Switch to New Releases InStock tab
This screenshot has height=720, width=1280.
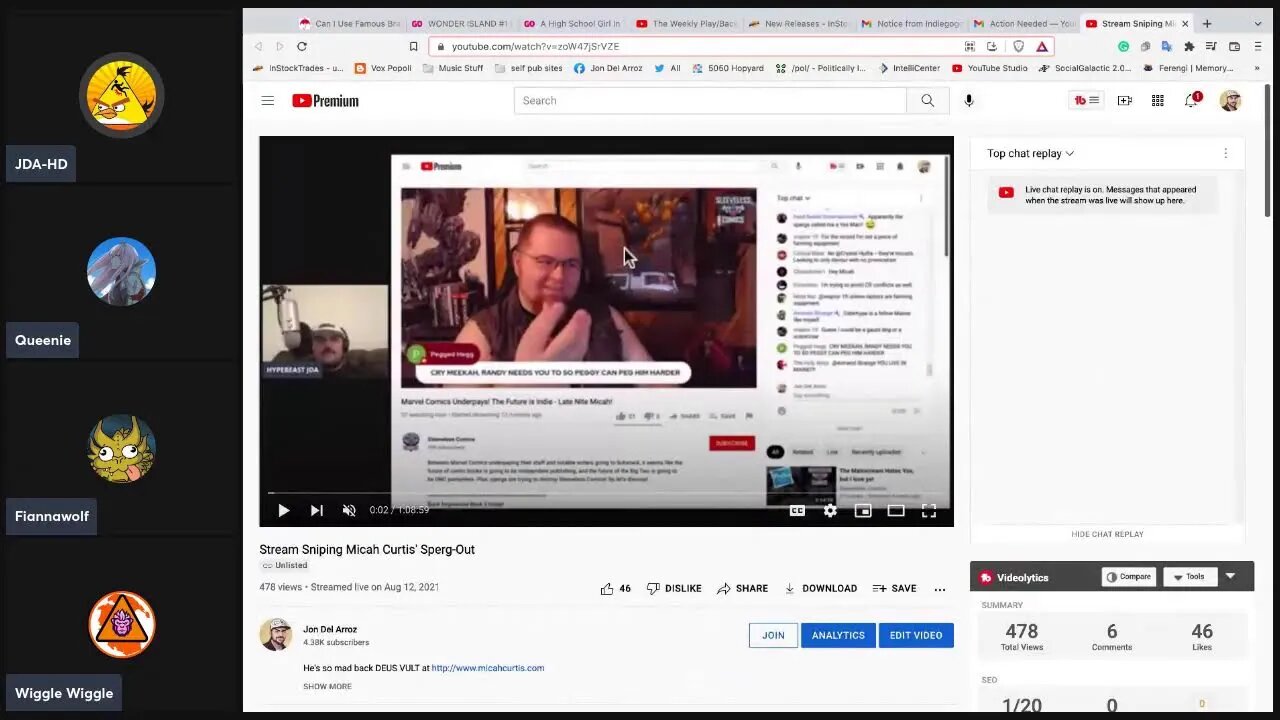pyautogui.click(x=800, y=23)
